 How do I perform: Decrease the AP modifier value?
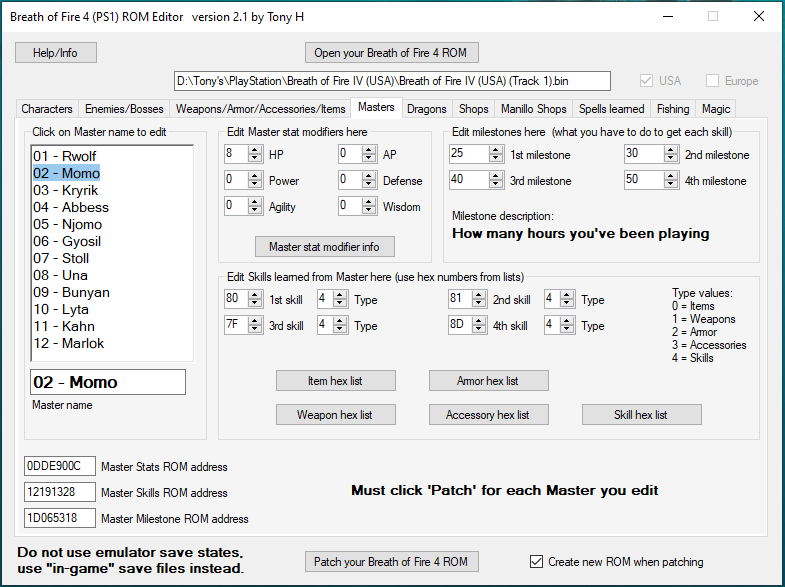click(x=369, y=158)
